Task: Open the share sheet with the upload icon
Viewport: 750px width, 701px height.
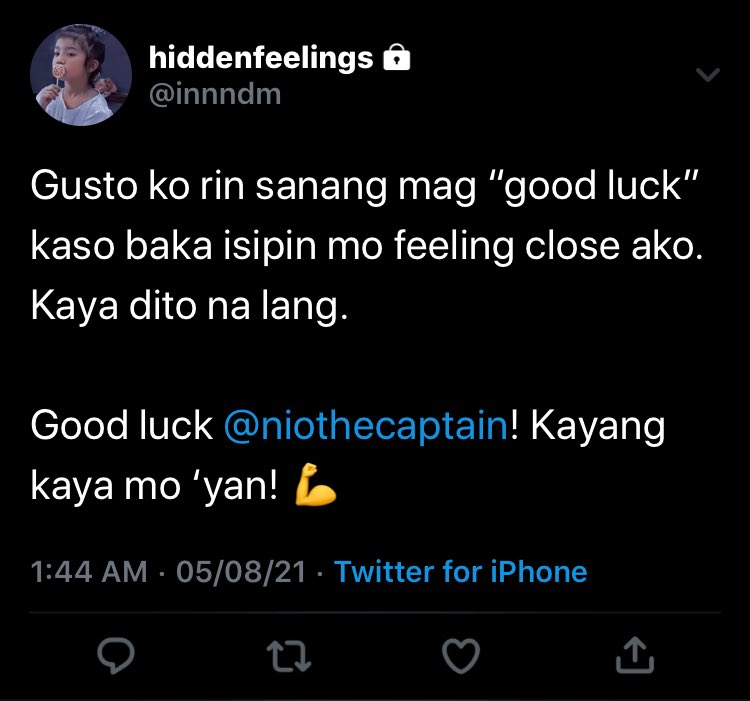Action: pyautogui.click(x=634, y=655)
